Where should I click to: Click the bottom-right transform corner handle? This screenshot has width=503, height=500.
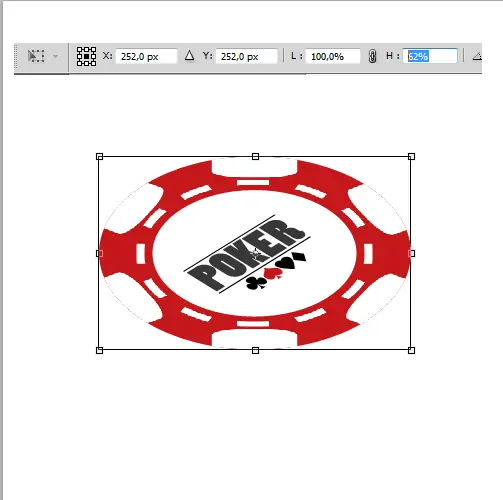[411, 350]
